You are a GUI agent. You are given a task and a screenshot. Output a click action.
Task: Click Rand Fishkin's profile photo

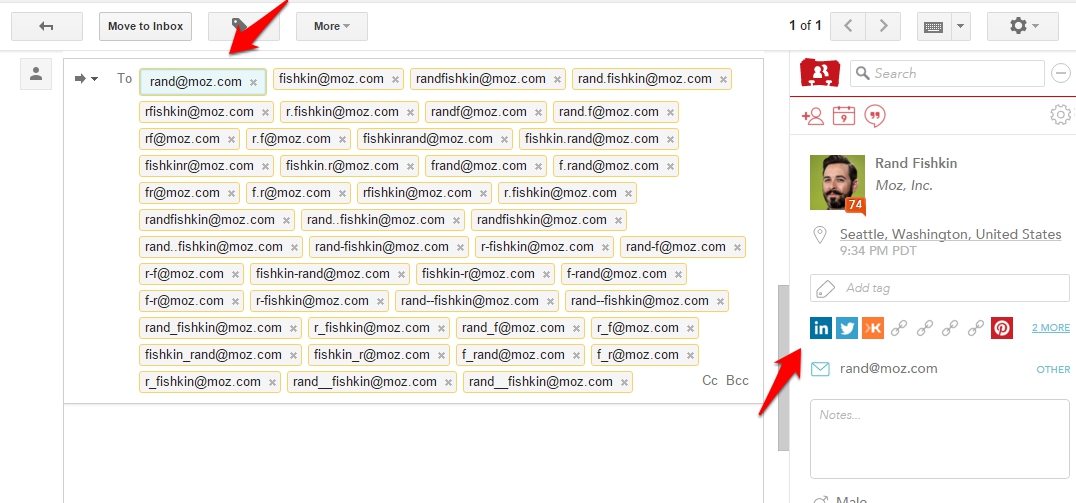click(x=837, y=183)
